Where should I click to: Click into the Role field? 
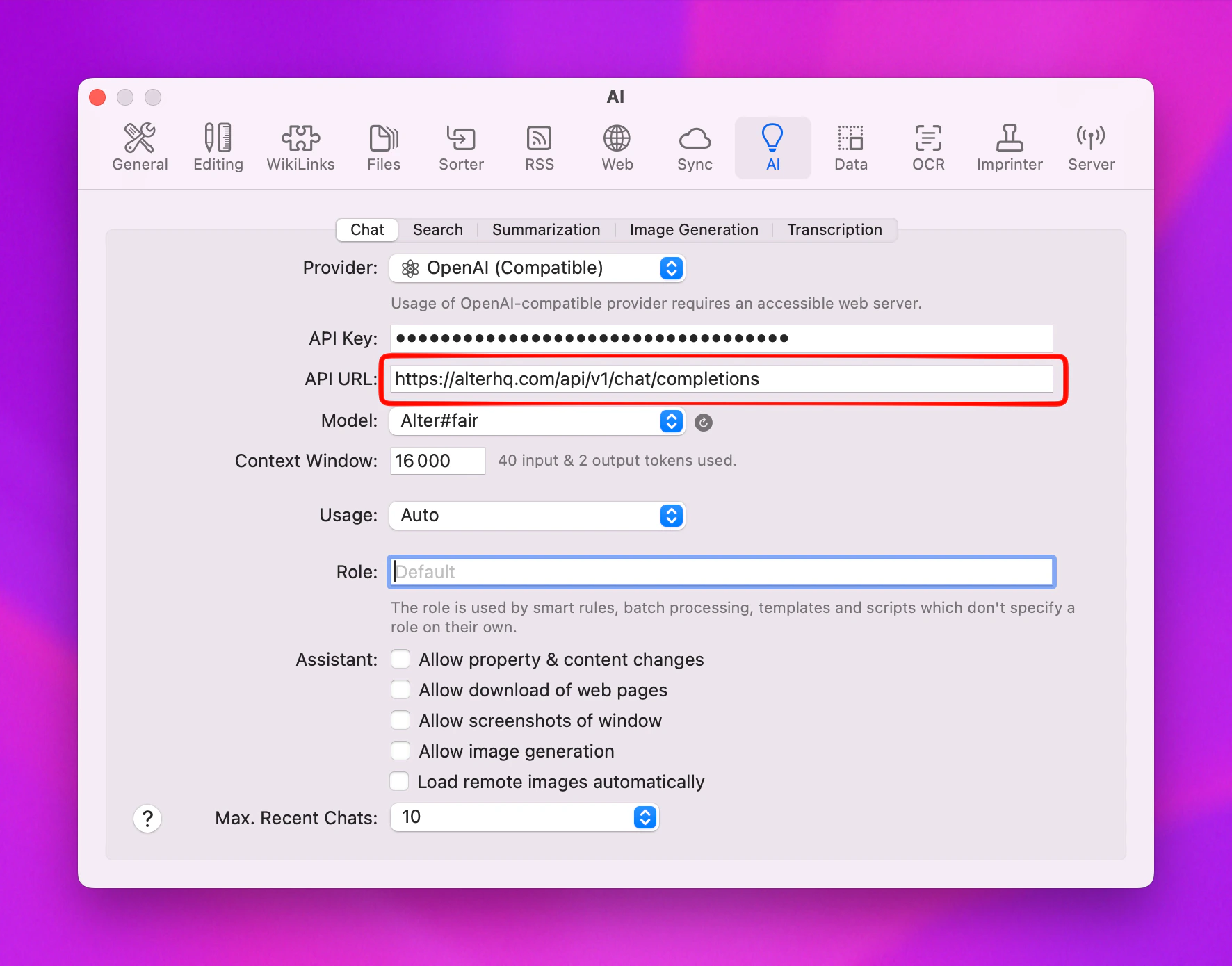point(722,572)
